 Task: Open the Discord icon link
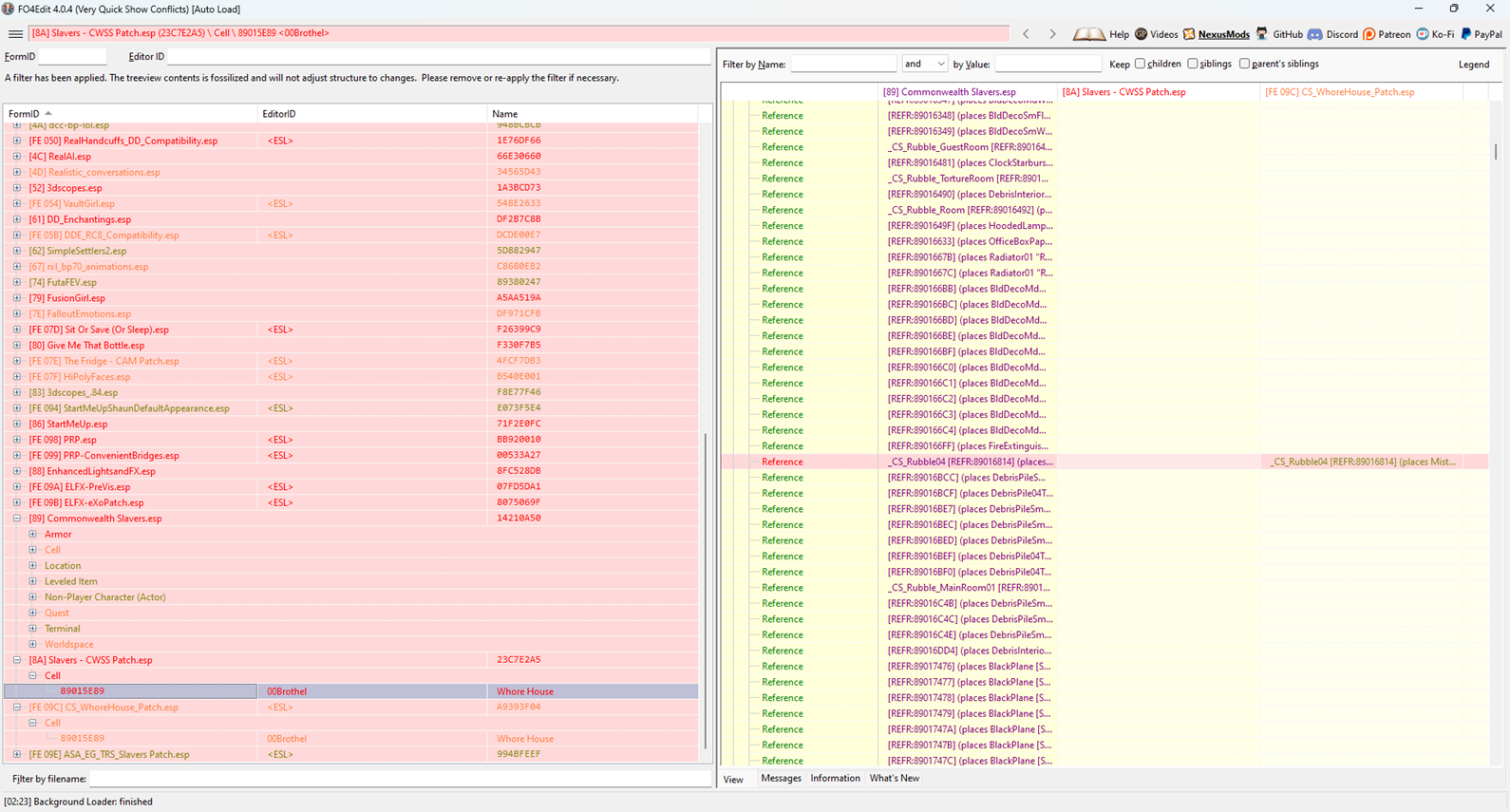(x=1314, y=34)
